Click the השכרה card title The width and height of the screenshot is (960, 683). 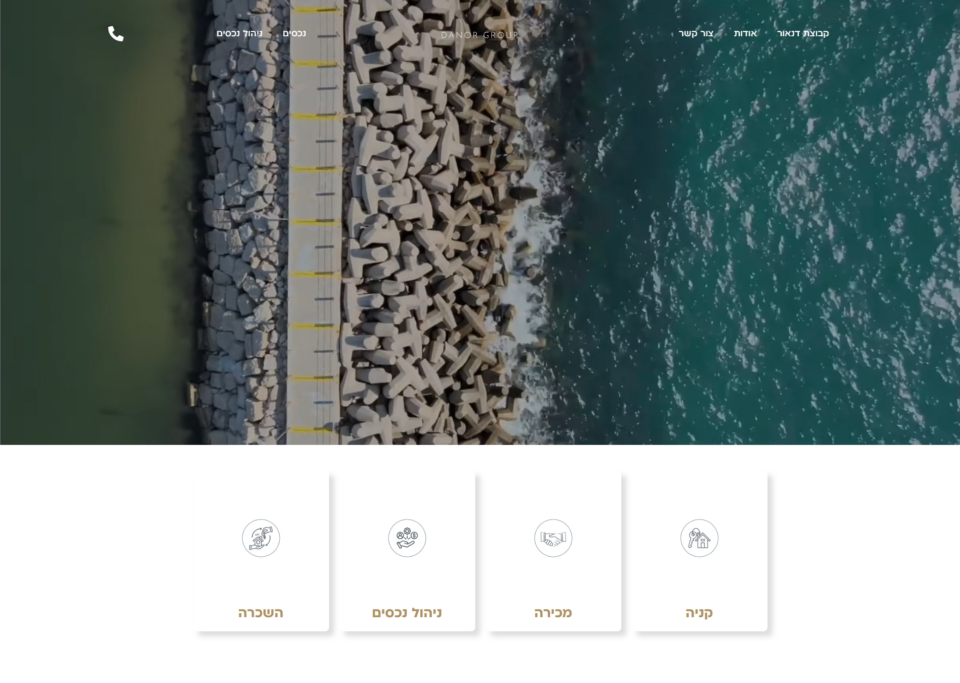tap(261, 612)
